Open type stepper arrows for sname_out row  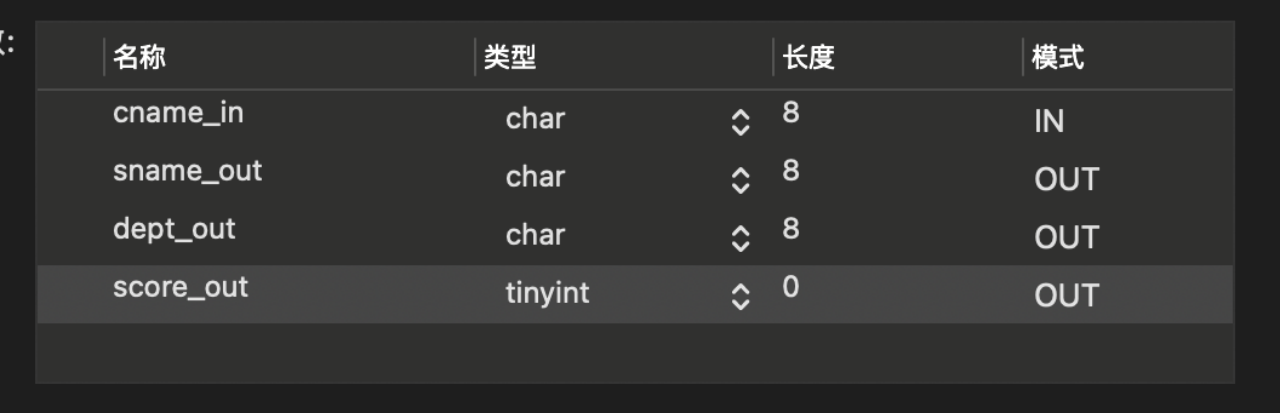pos(740,179)
